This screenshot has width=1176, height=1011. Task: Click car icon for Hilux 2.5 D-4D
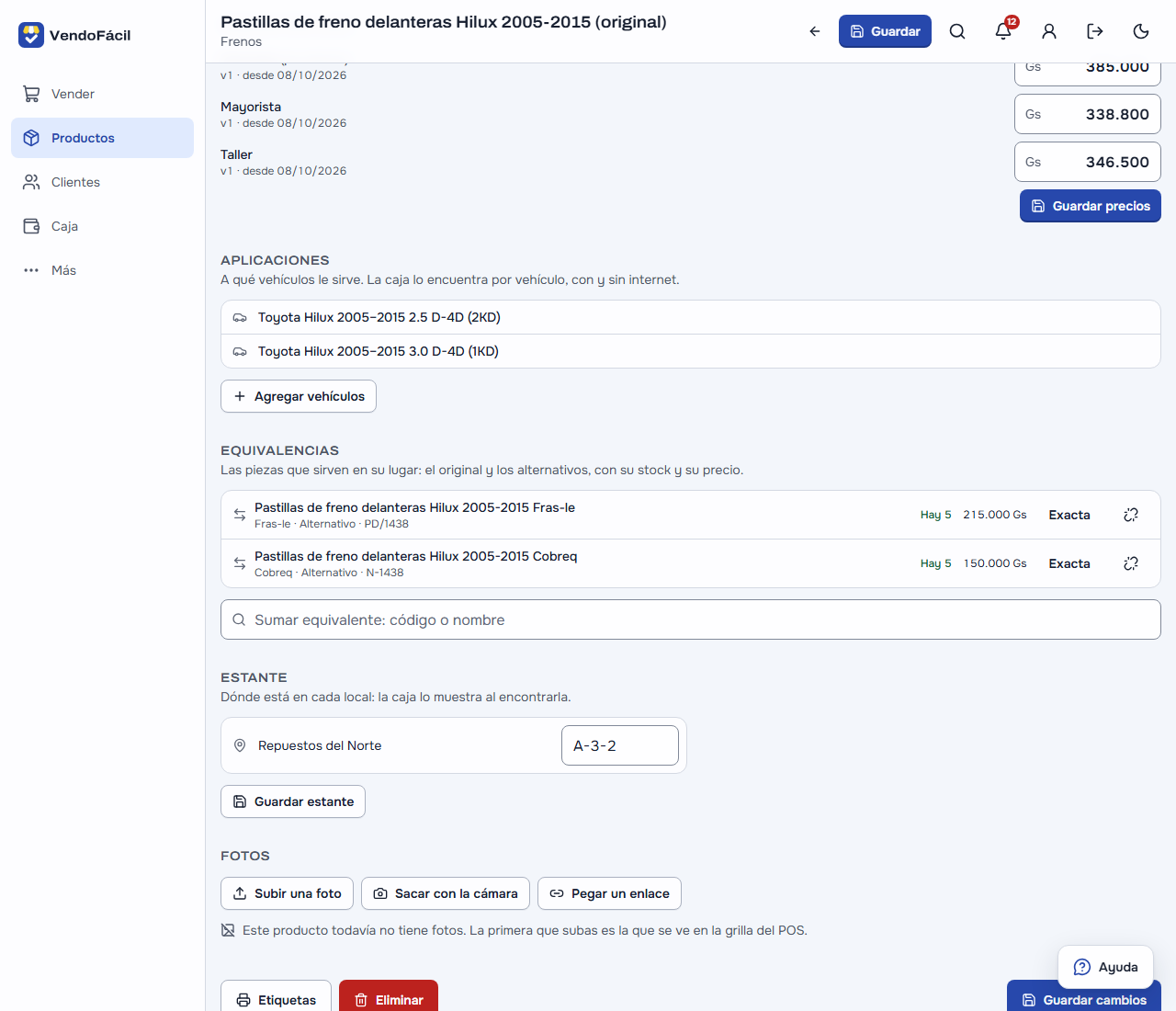(x=240, y=318)
